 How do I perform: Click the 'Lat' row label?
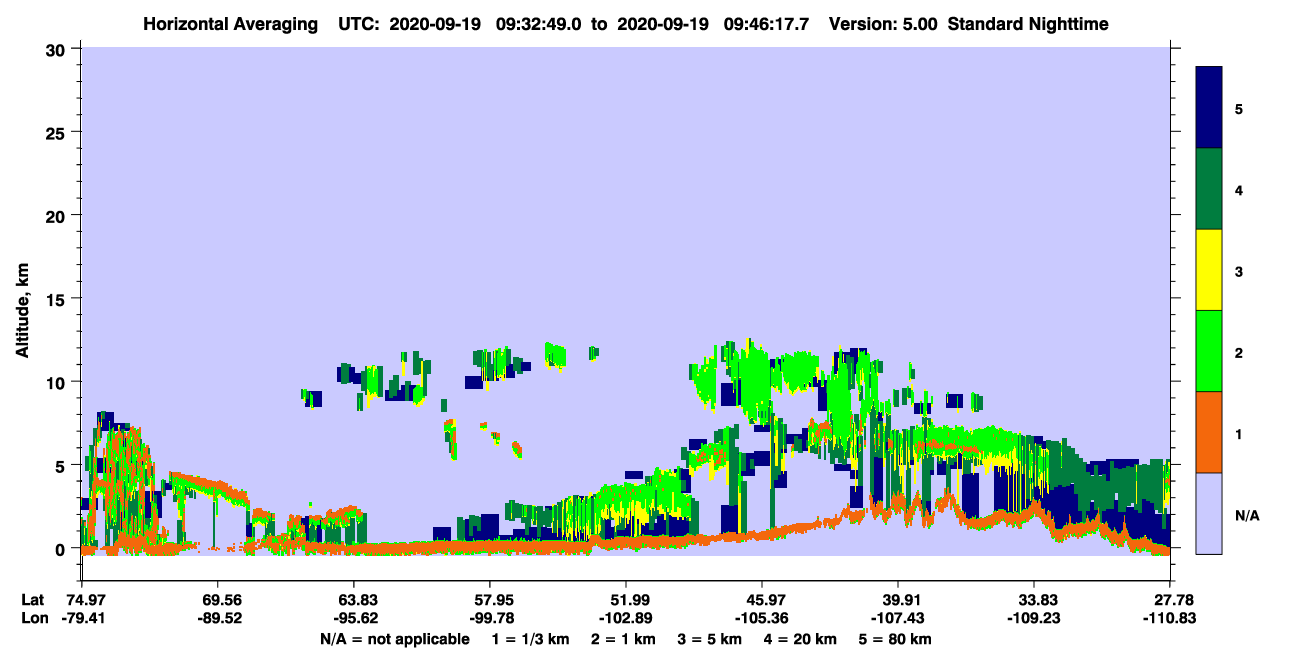click(34, 600)
